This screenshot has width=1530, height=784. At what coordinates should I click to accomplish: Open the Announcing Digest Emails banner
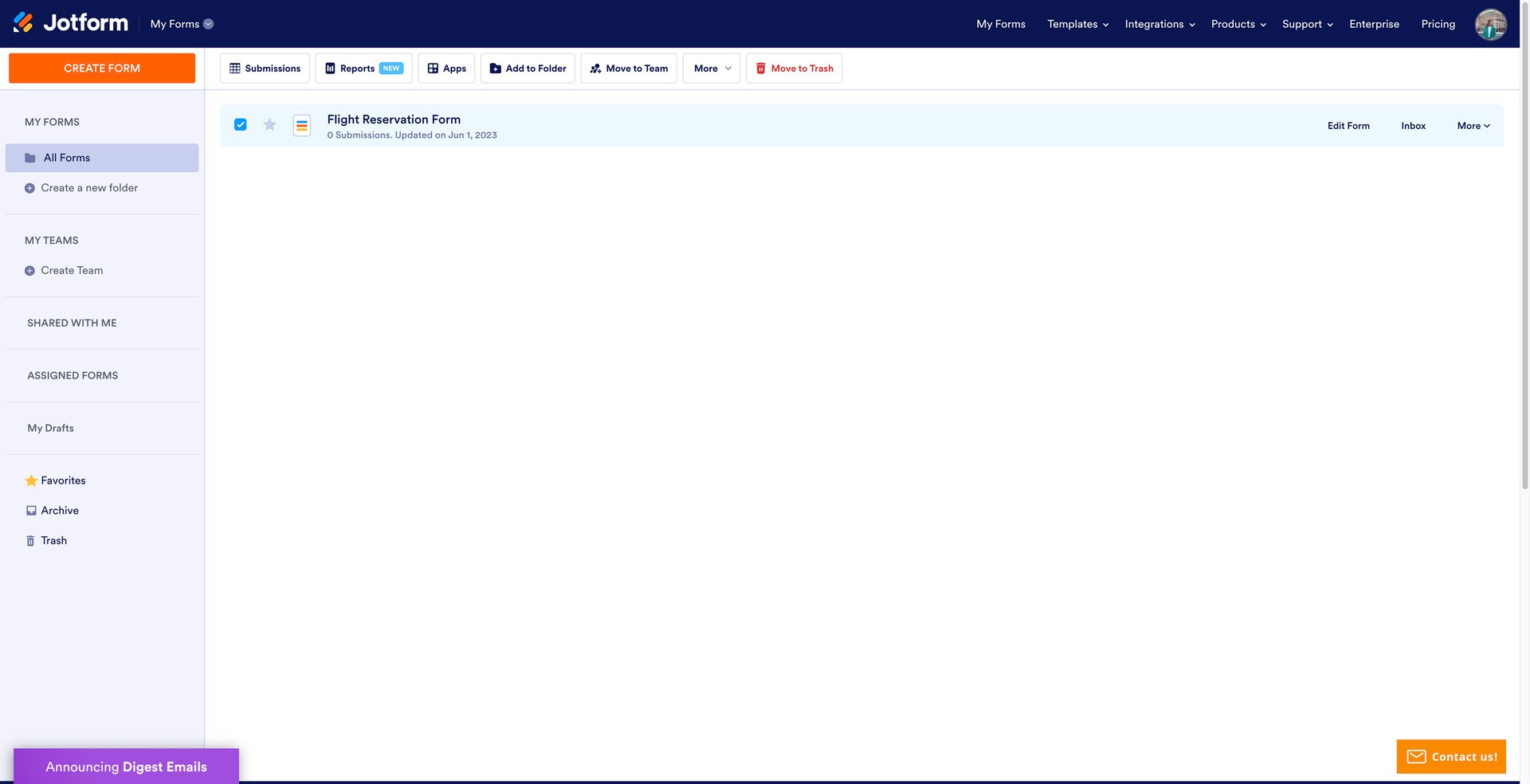point(126,766)
